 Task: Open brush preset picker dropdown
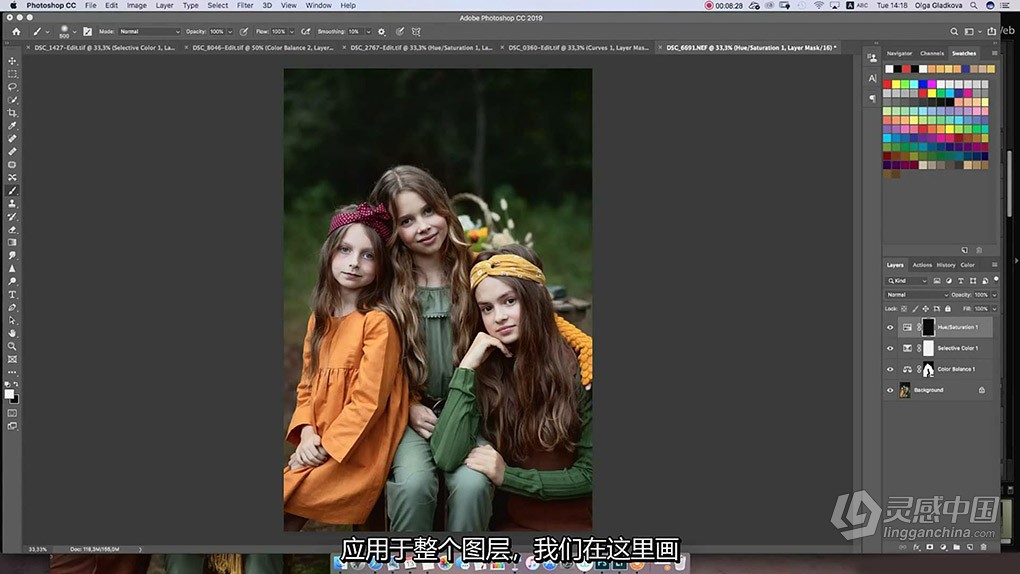[x=74, y=31]
